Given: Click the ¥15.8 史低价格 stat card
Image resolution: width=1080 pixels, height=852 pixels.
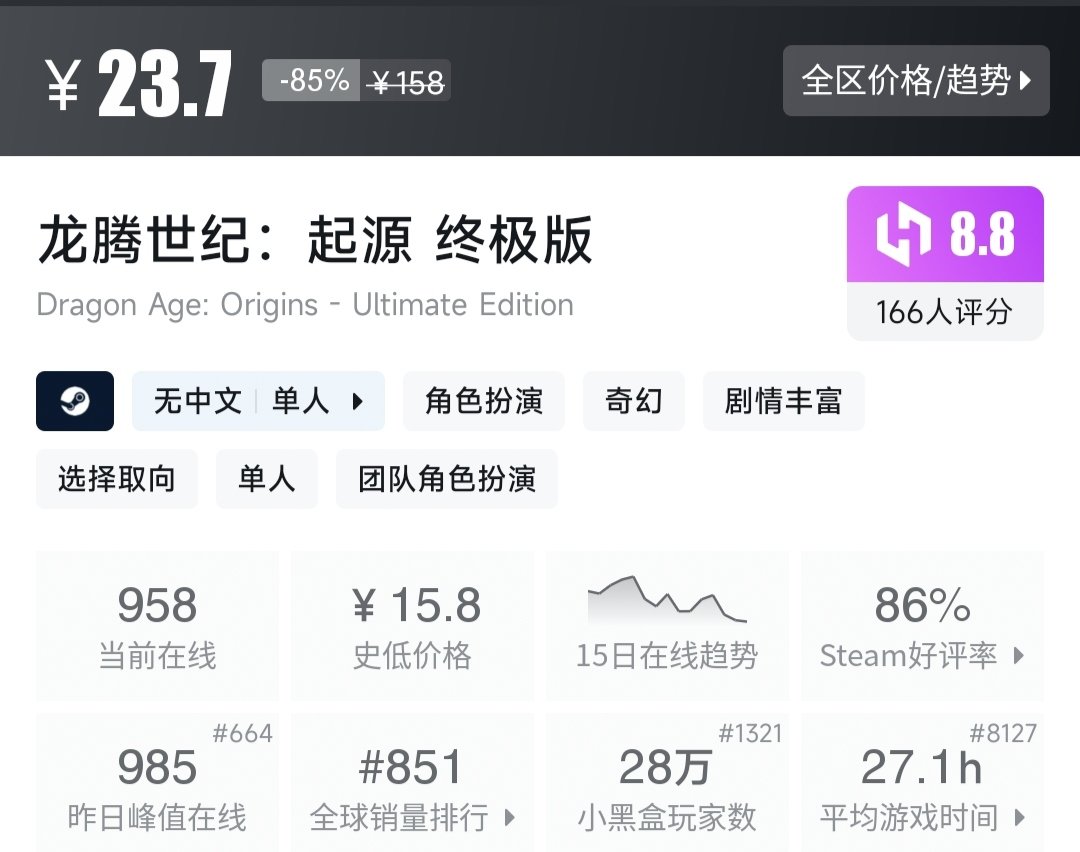Looking at the screenshot, I should click(412, 626).
